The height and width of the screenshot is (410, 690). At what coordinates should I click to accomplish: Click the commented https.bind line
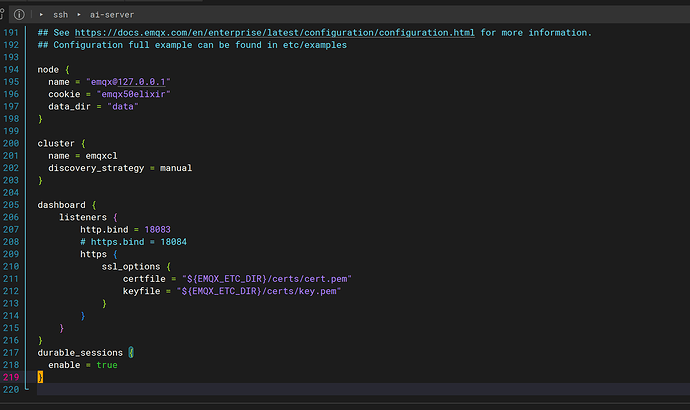(134, 242)
